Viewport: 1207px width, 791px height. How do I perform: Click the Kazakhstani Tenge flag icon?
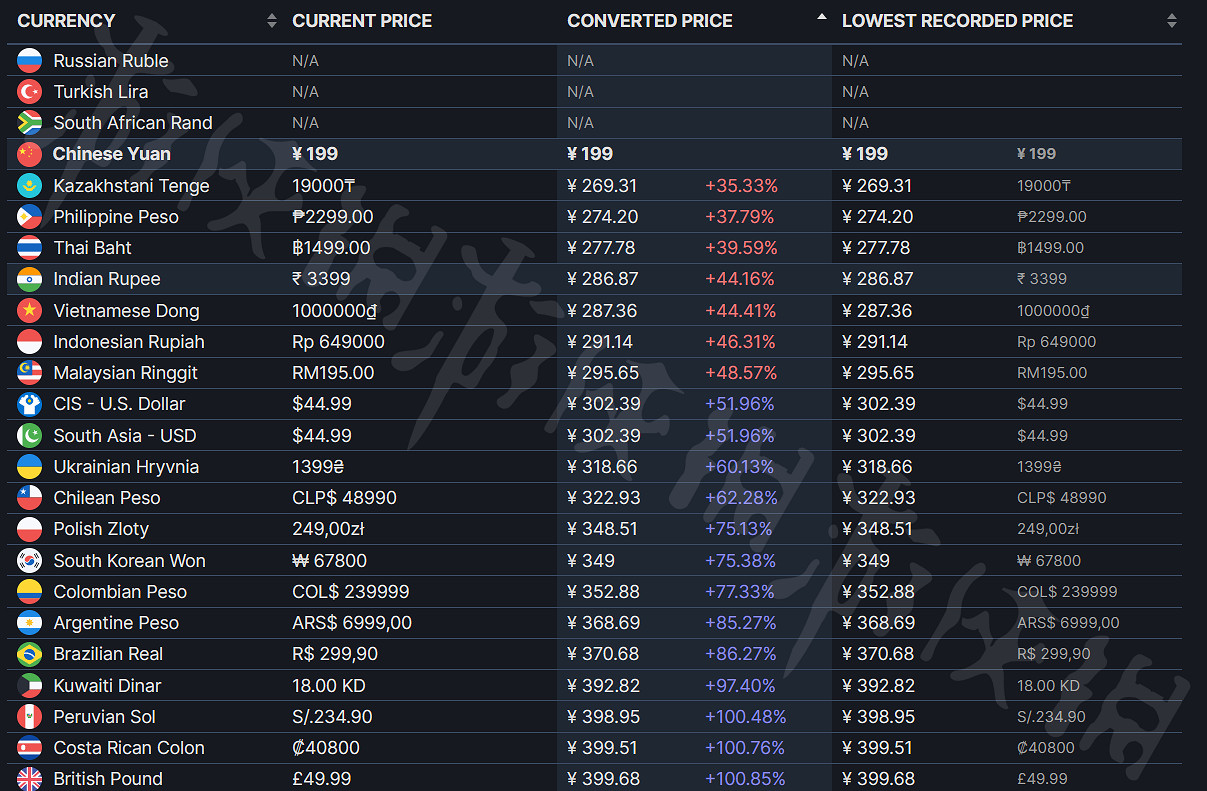coord(29,186)
